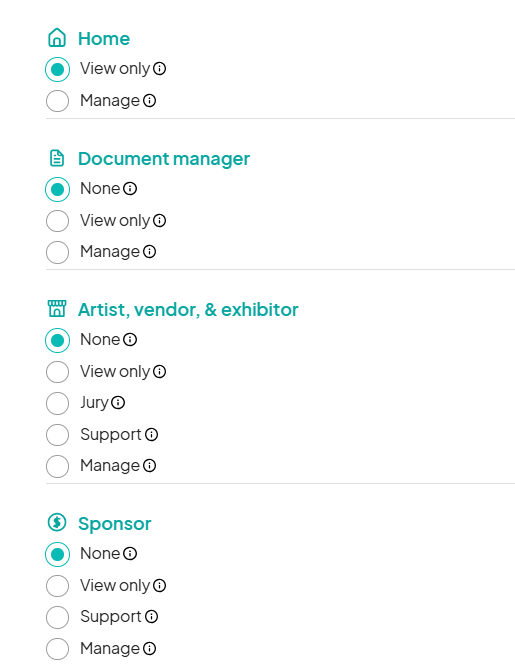Open info icon beside Jury option
The height and width of the screenshot is (664, 515).
[118, 402]
